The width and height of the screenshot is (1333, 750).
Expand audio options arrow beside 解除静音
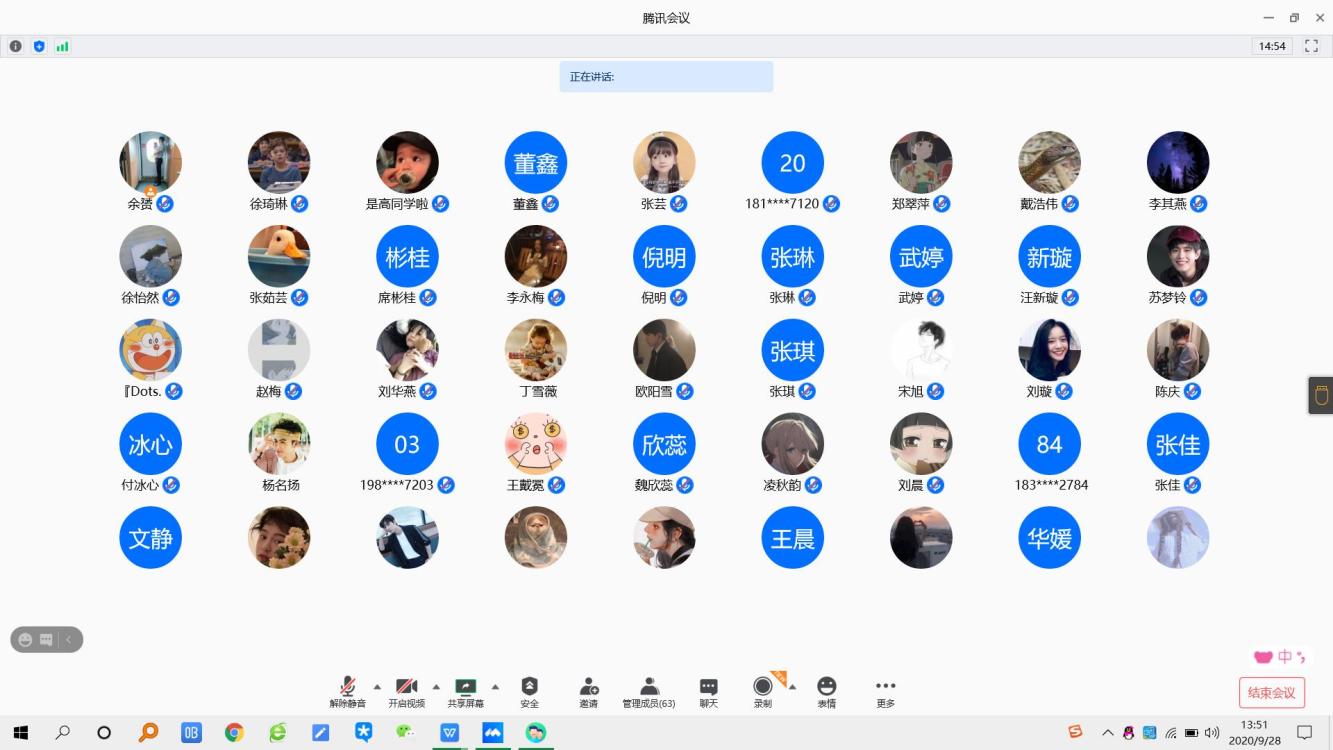(x=377, y=686)
